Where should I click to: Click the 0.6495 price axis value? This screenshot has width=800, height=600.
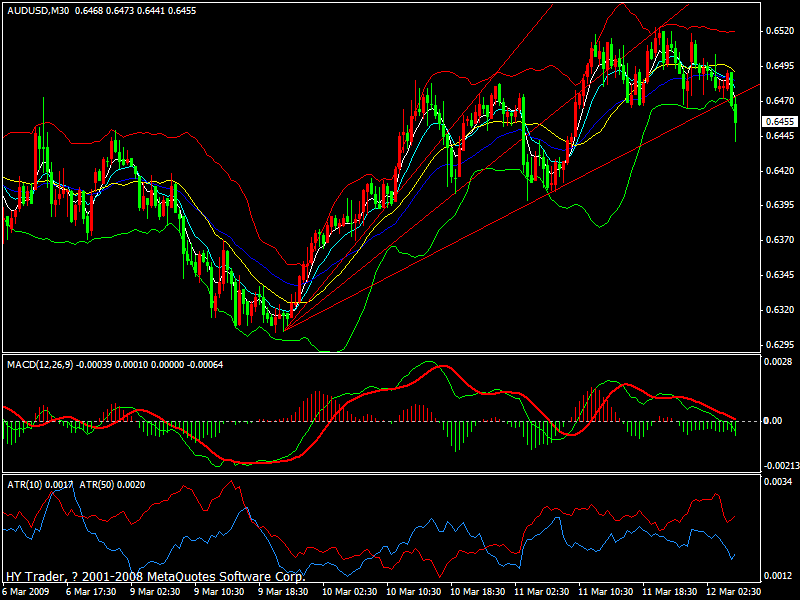(x=780, y=66)
